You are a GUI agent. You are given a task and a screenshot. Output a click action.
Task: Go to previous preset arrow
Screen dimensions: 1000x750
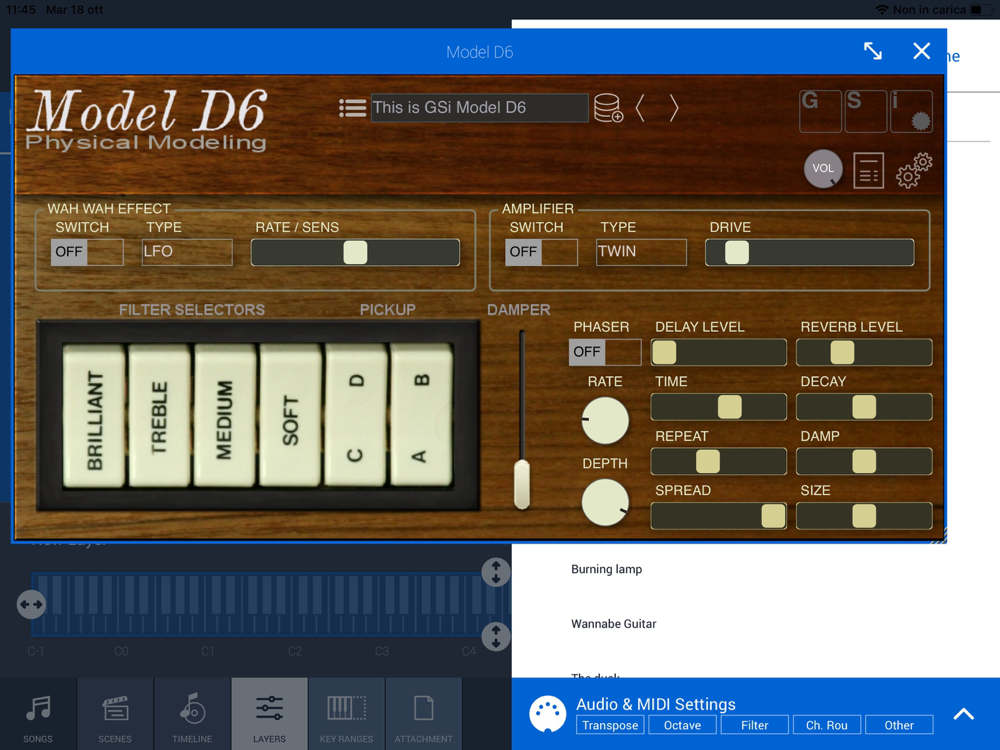coord(640,108)
